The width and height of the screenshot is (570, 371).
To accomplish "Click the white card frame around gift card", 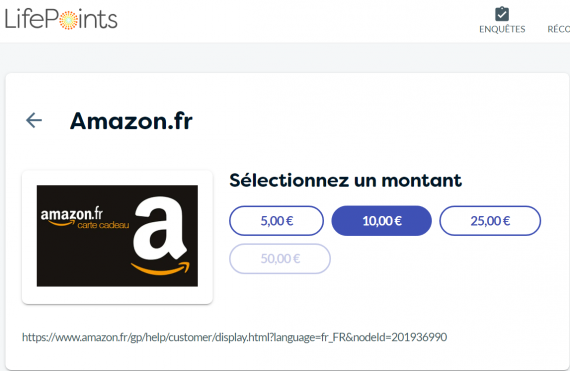I will 117,237.
